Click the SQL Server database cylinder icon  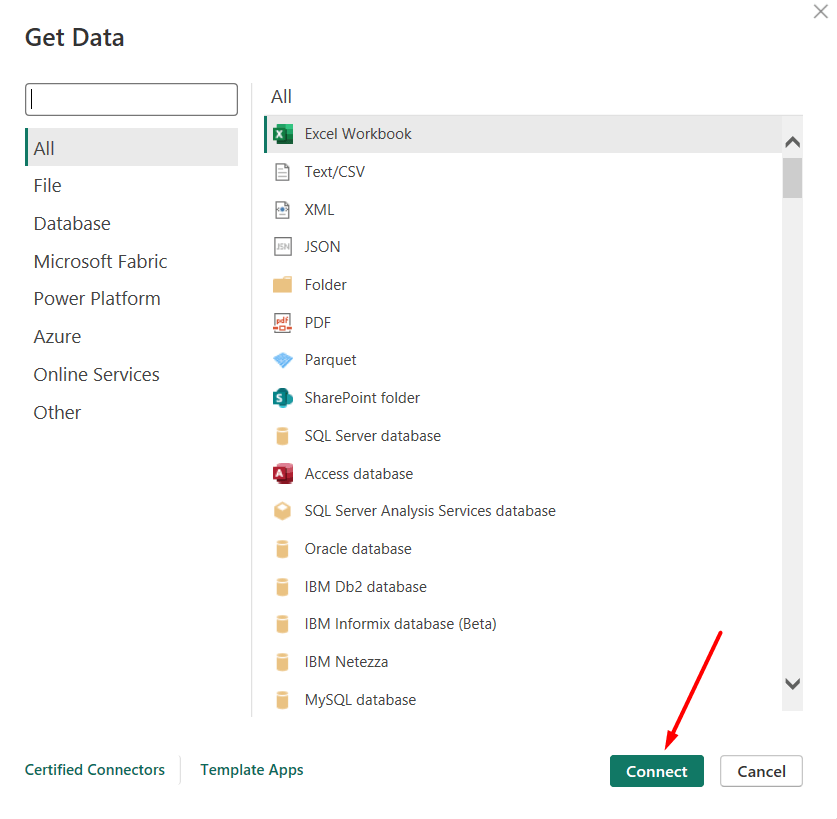pos(282,436)
